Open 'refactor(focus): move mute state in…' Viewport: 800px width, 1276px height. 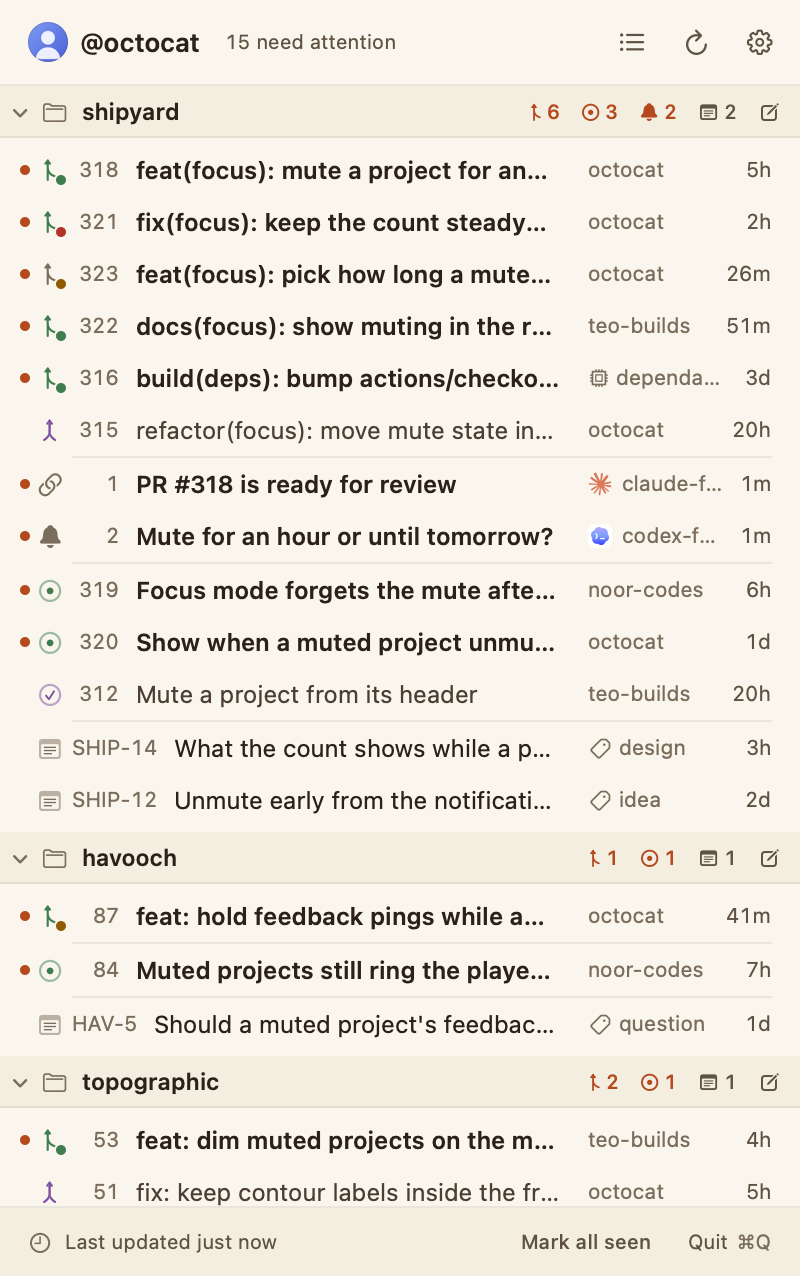coord(345,430)
